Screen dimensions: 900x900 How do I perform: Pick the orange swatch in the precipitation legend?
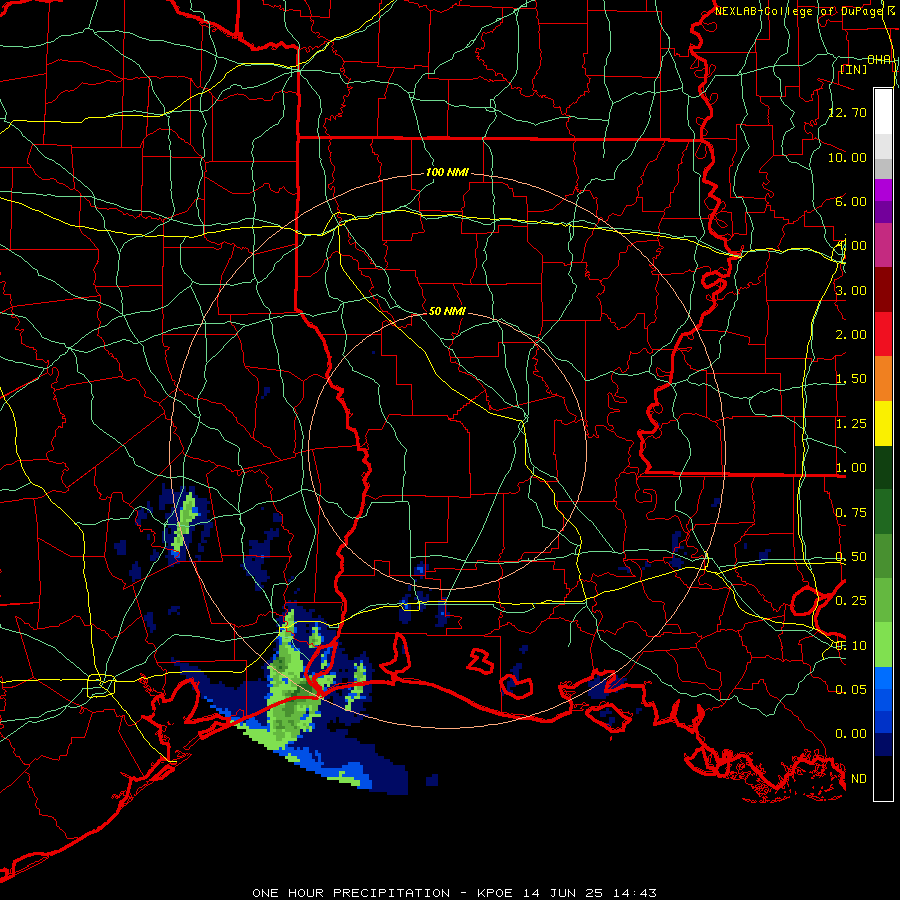[883, 379]
